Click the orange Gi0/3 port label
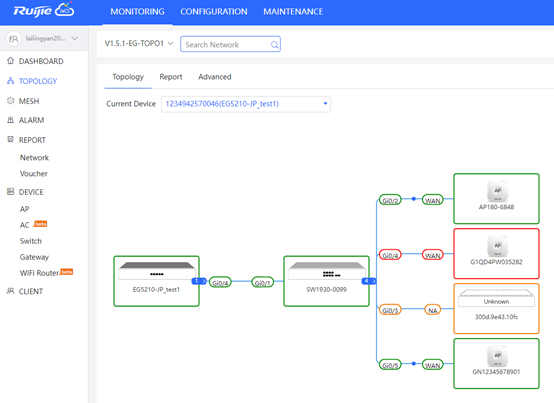 click(390, 310)
